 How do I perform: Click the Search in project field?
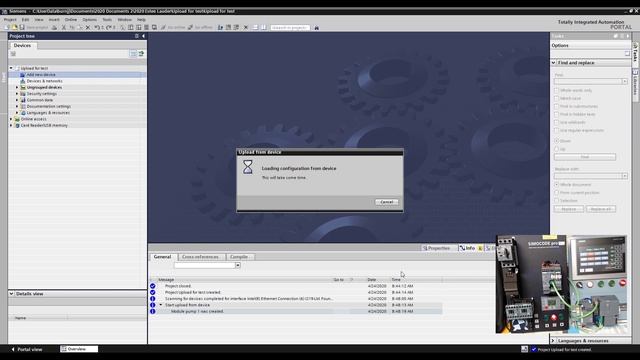click(290, 27)
